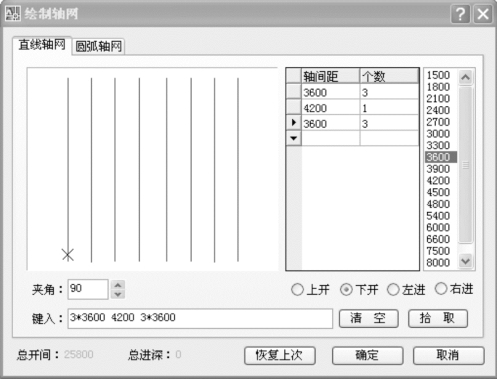Click the row header of the first table row
The image size is (497, 379).
(x=294, y=92)
